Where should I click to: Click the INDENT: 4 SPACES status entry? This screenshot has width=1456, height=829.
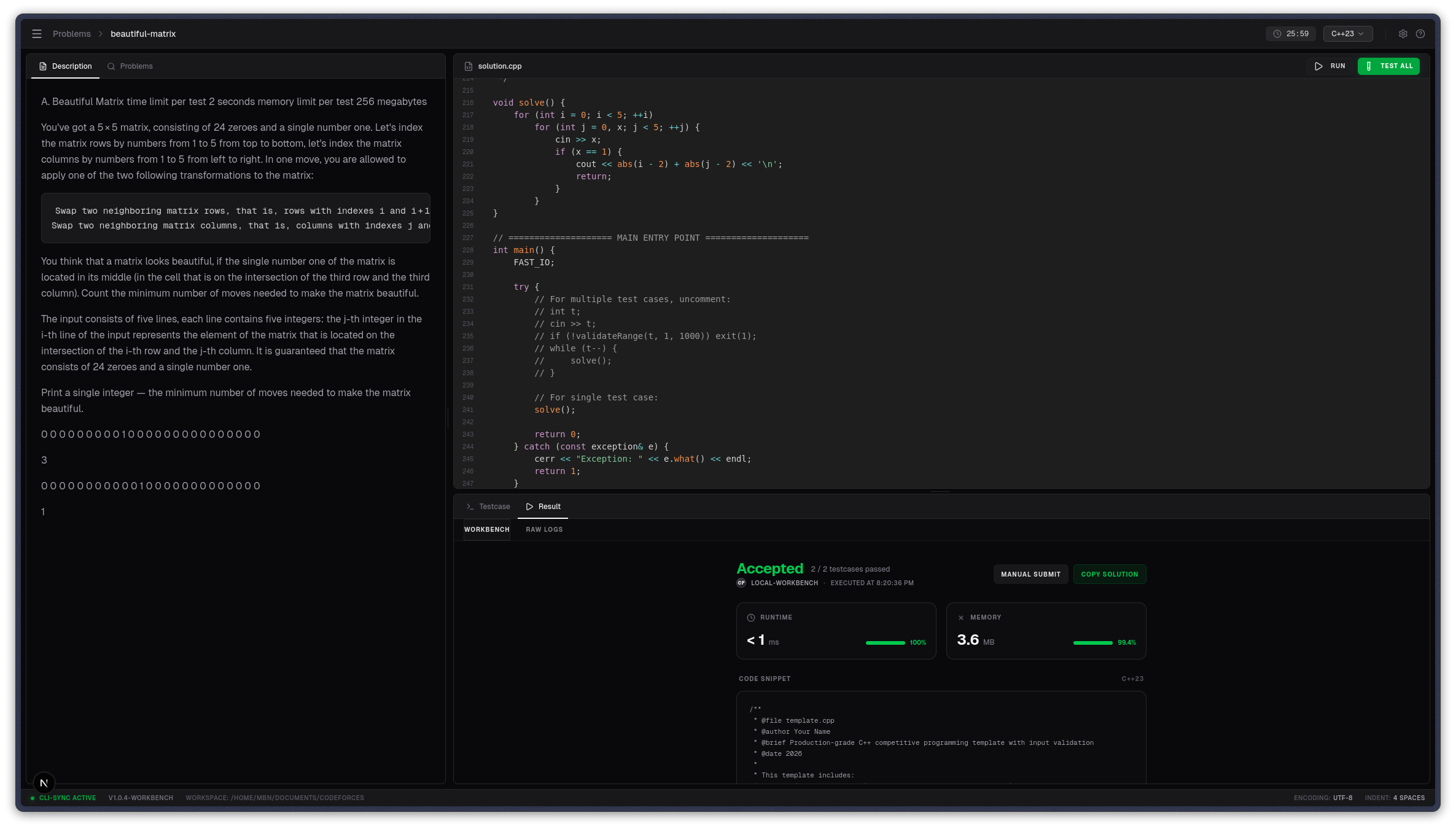point(1395,798)
